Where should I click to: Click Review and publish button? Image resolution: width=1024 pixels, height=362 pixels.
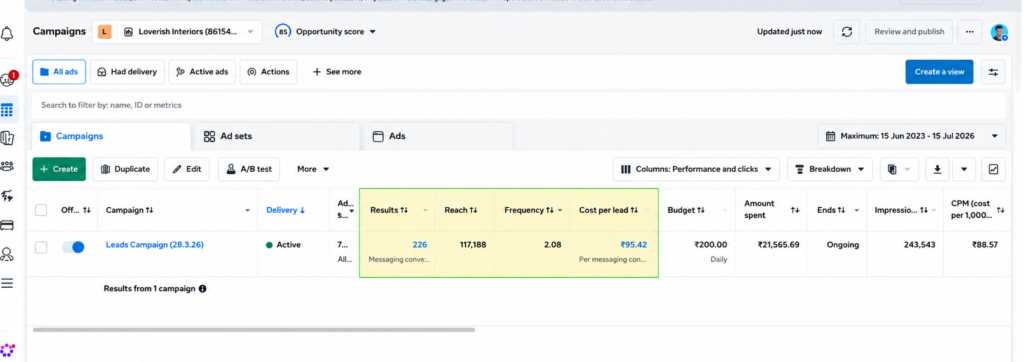pyautogui.click(x=909, y=31)
